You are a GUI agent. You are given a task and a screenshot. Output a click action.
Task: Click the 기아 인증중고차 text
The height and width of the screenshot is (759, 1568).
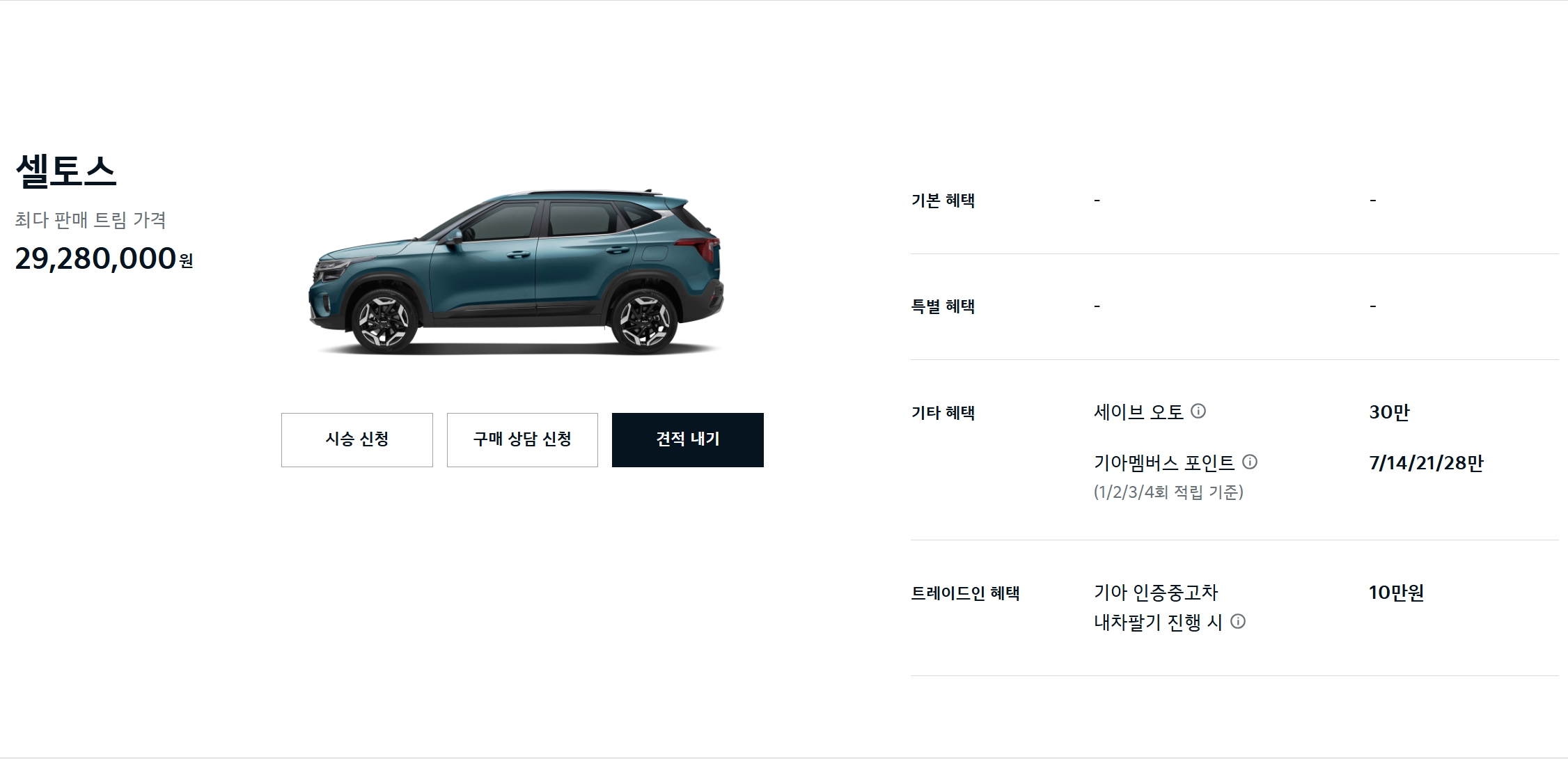[x=1156, y=593]
